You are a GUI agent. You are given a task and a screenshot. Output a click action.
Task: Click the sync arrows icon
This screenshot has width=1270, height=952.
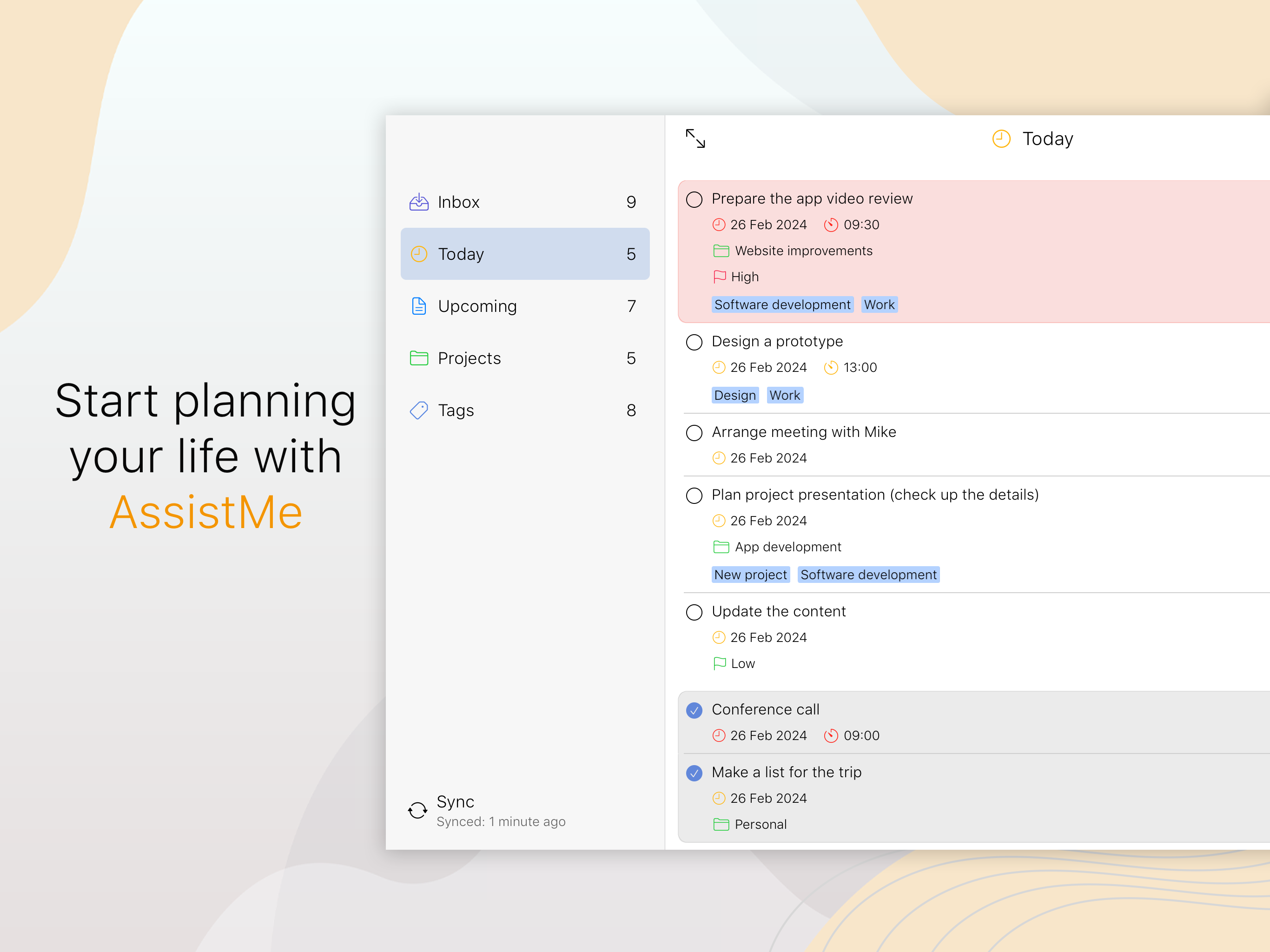(x=417, y=810)
